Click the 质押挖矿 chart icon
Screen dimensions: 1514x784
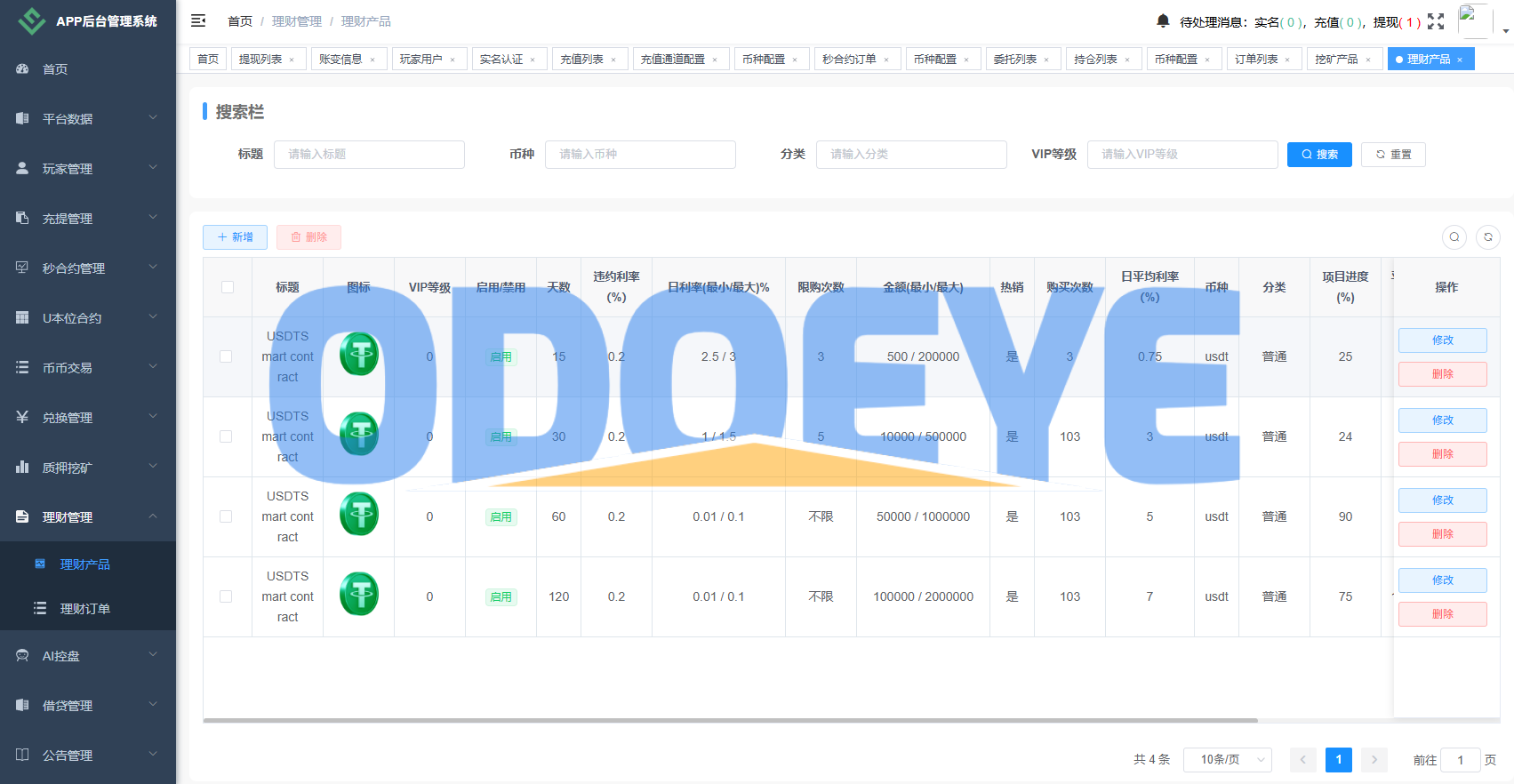[22, 467]
